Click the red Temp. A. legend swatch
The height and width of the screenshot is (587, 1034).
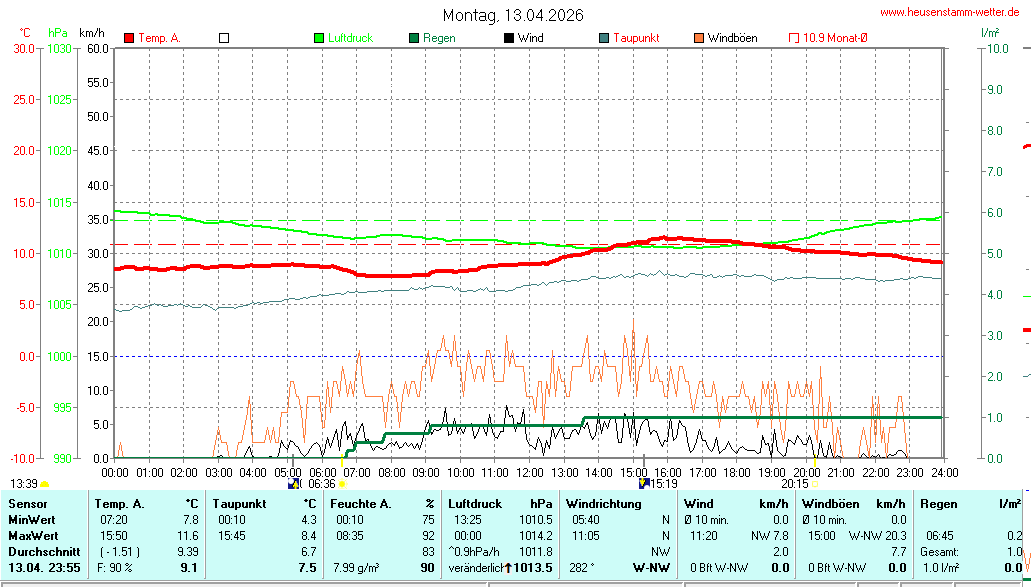tap(129, 38)
